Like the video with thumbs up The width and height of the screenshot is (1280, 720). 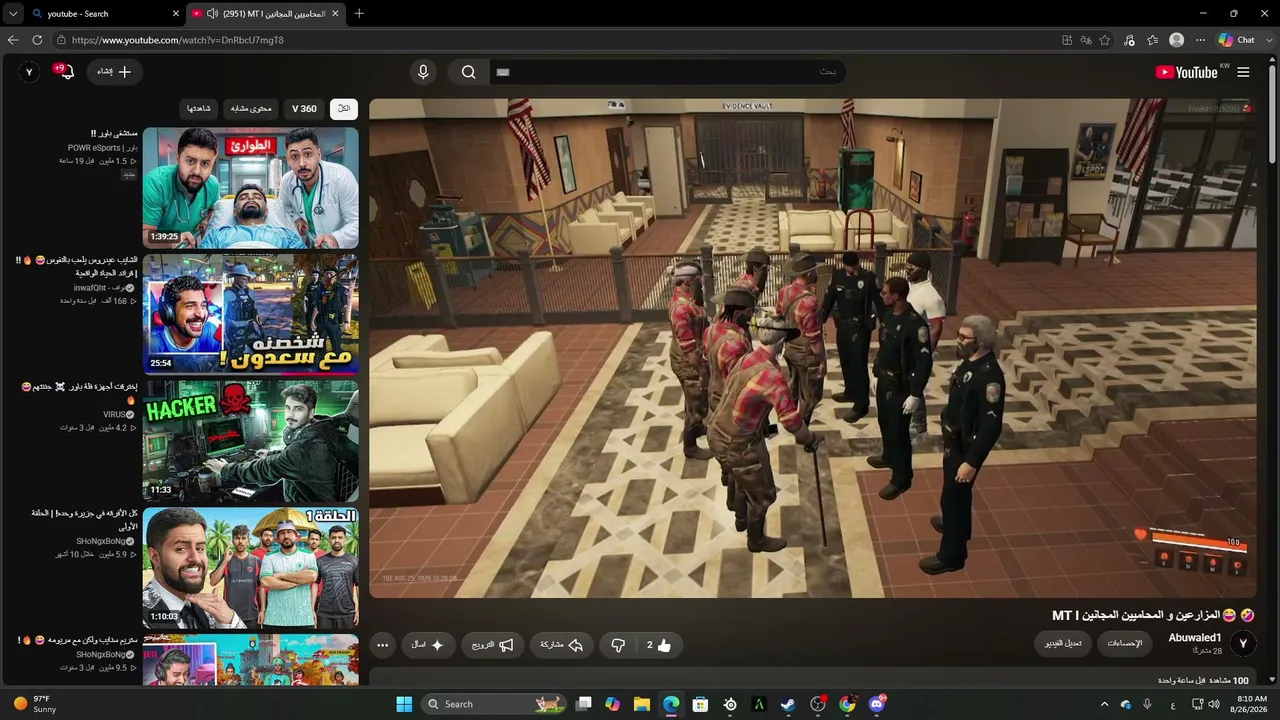click(658, 645)
